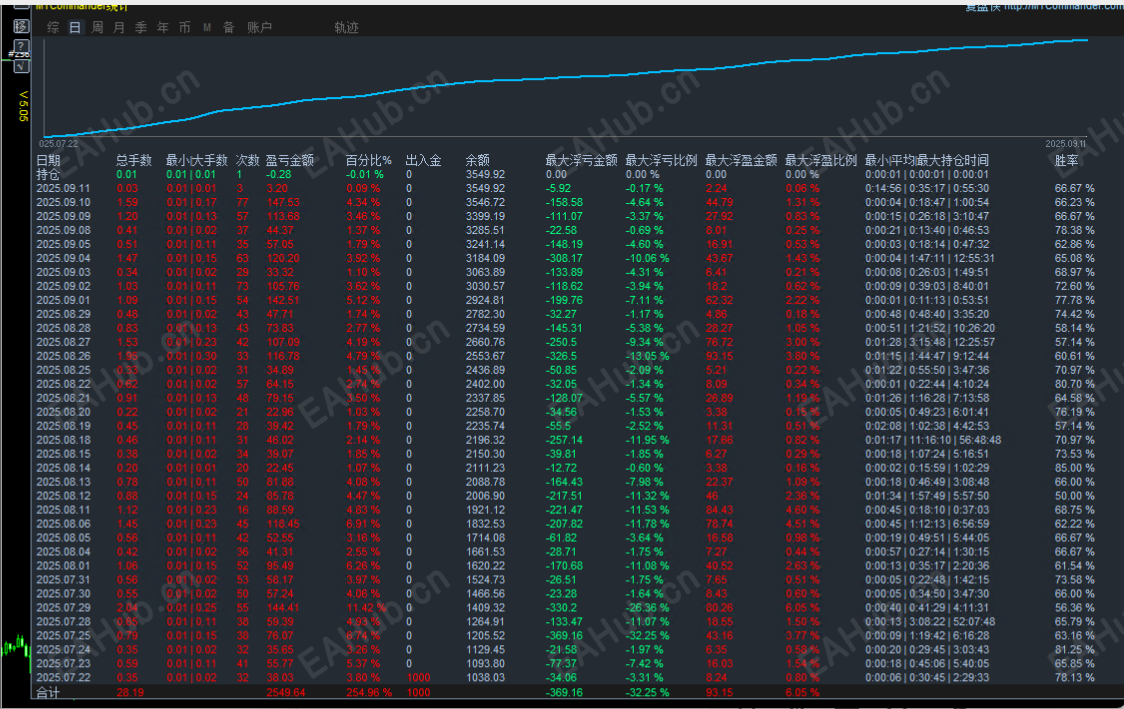Click win rate 80.70 % for 2025.08.22
Screen dimensions: 1124x709
pos(1075,384)
